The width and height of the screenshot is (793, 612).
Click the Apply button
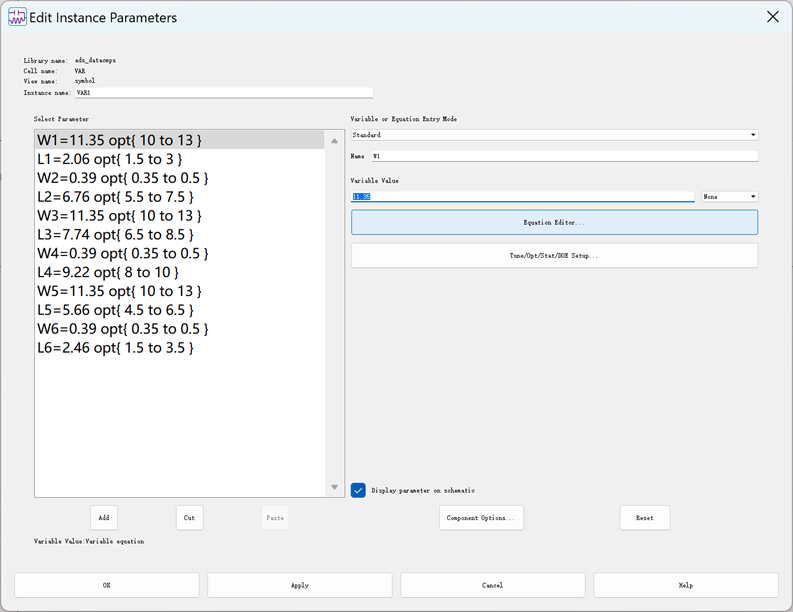[300, 585]
